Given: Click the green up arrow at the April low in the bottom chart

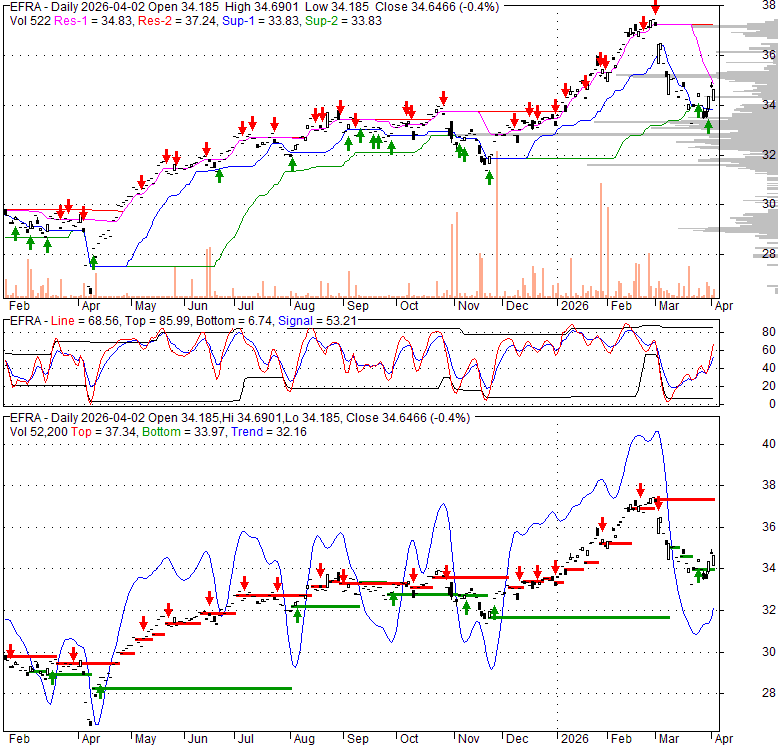Looking at the screenshot, I should click(x=100, y=689).
